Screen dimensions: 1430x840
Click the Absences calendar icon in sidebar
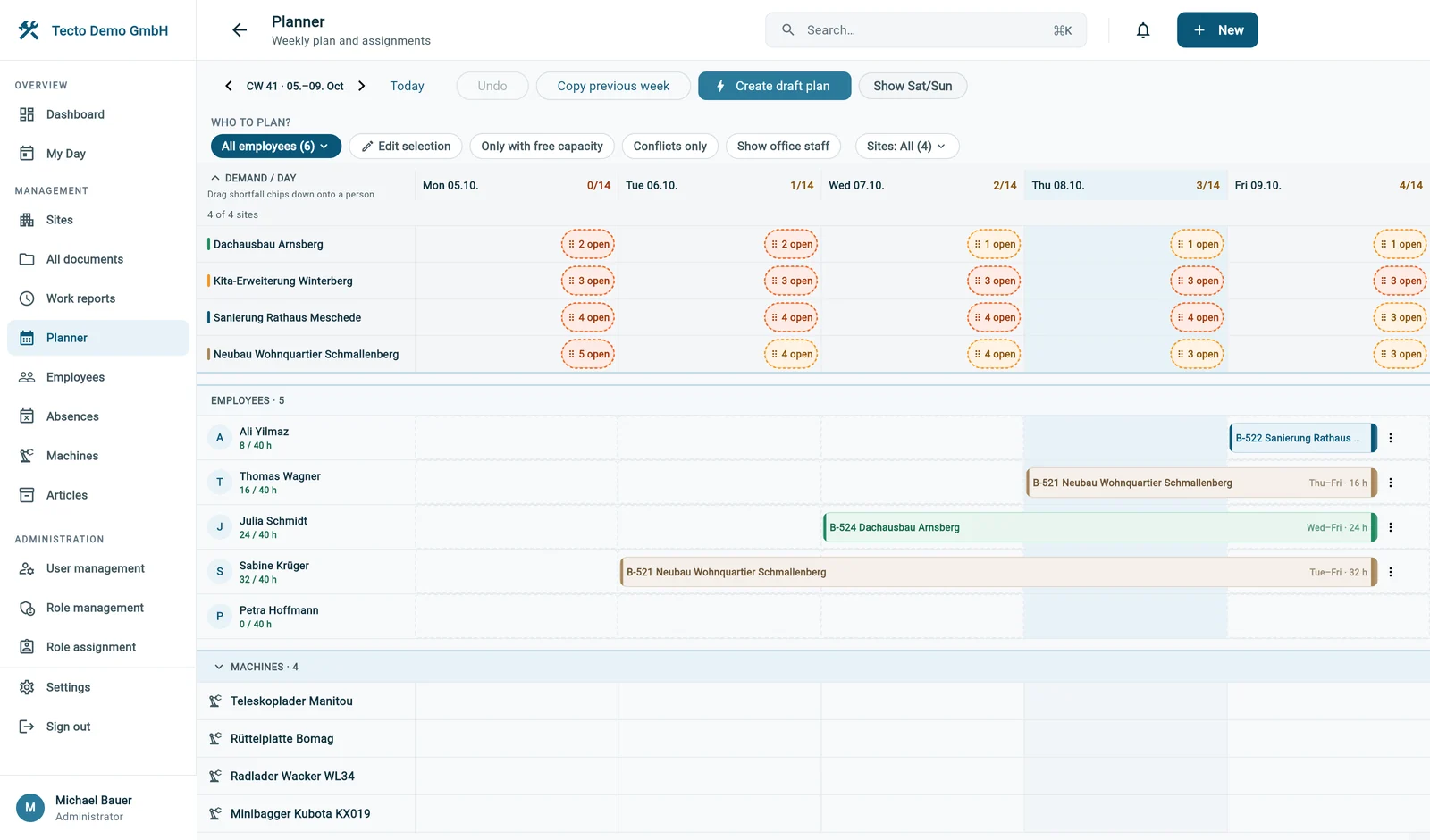[27, 416]
